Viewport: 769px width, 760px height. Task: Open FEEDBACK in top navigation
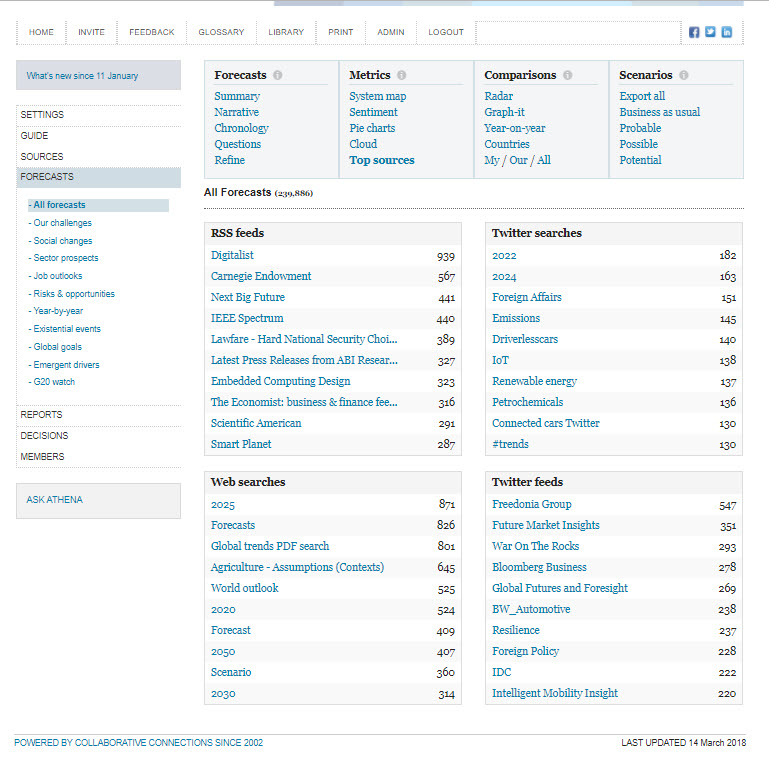click(x=152, y=32)
